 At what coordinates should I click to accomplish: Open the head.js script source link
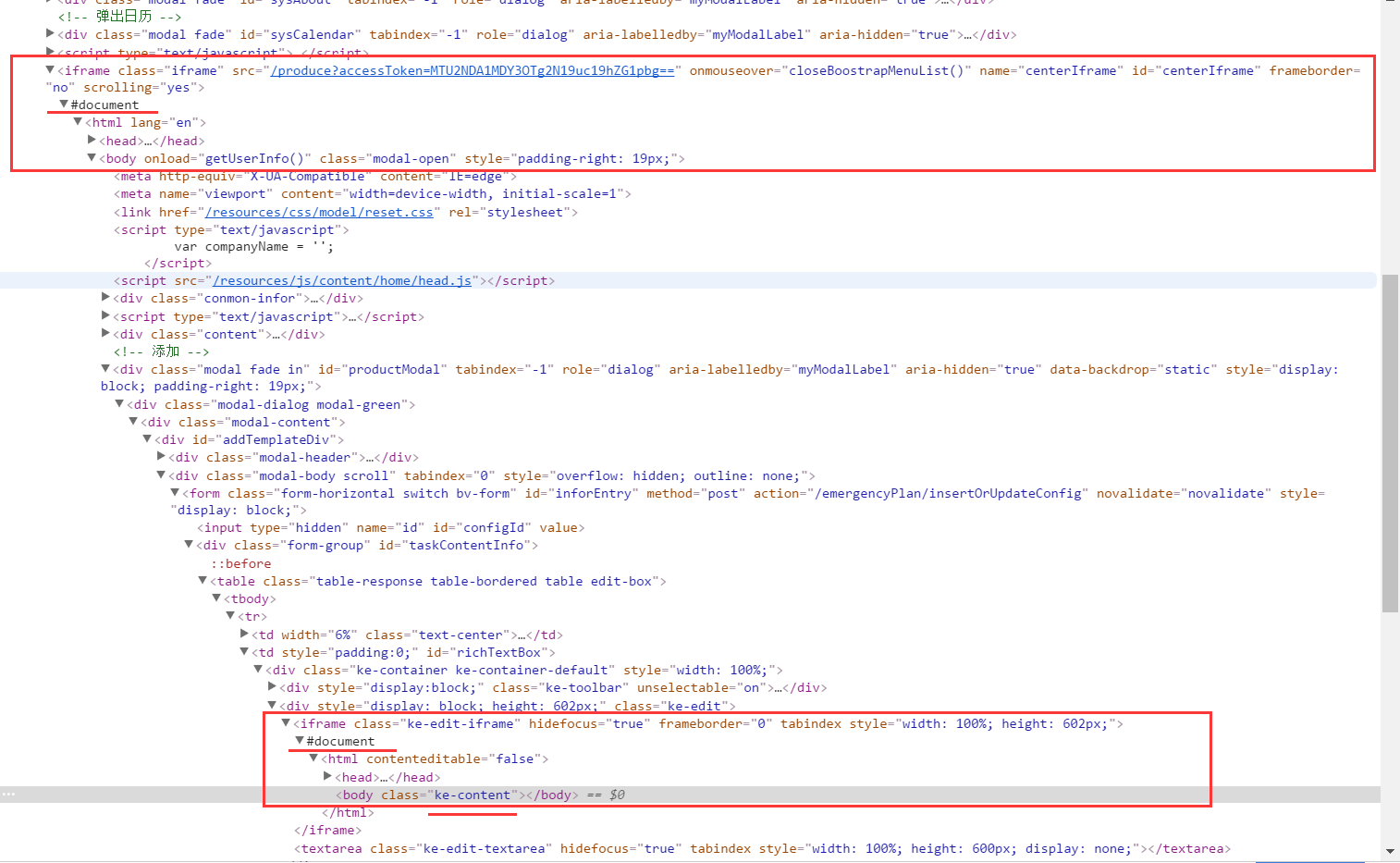[x=342, y=280]
